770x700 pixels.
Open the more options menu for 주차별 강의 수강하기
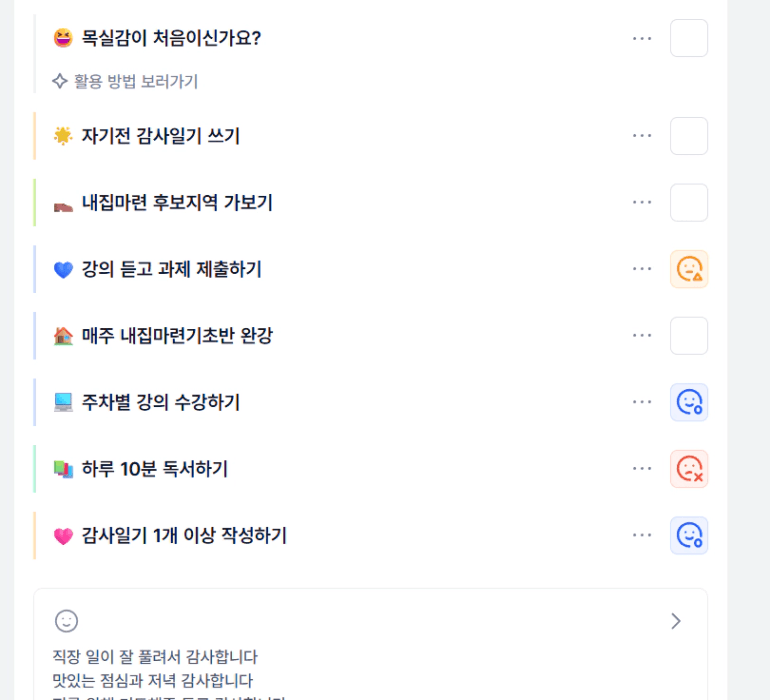tap(642, 402)
